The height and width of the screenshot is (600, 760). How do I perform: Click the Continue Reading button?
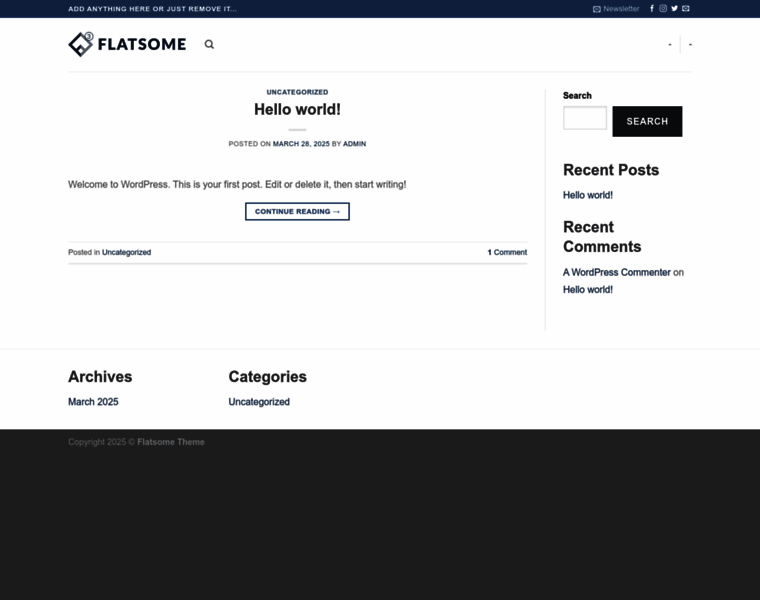[297, 211]
